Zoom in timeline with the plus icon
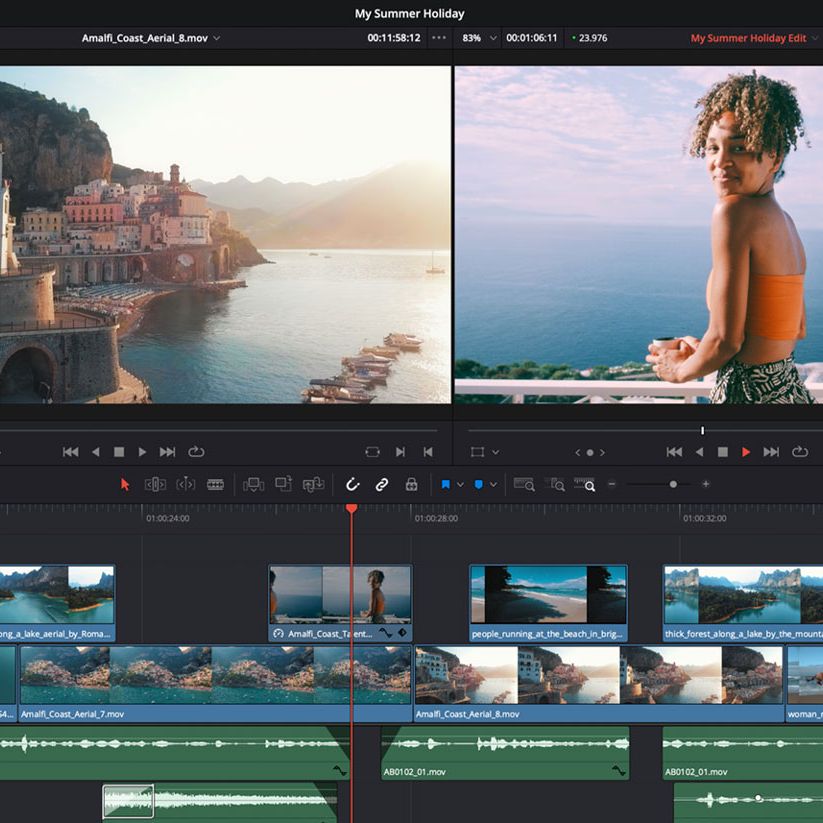 706,484
